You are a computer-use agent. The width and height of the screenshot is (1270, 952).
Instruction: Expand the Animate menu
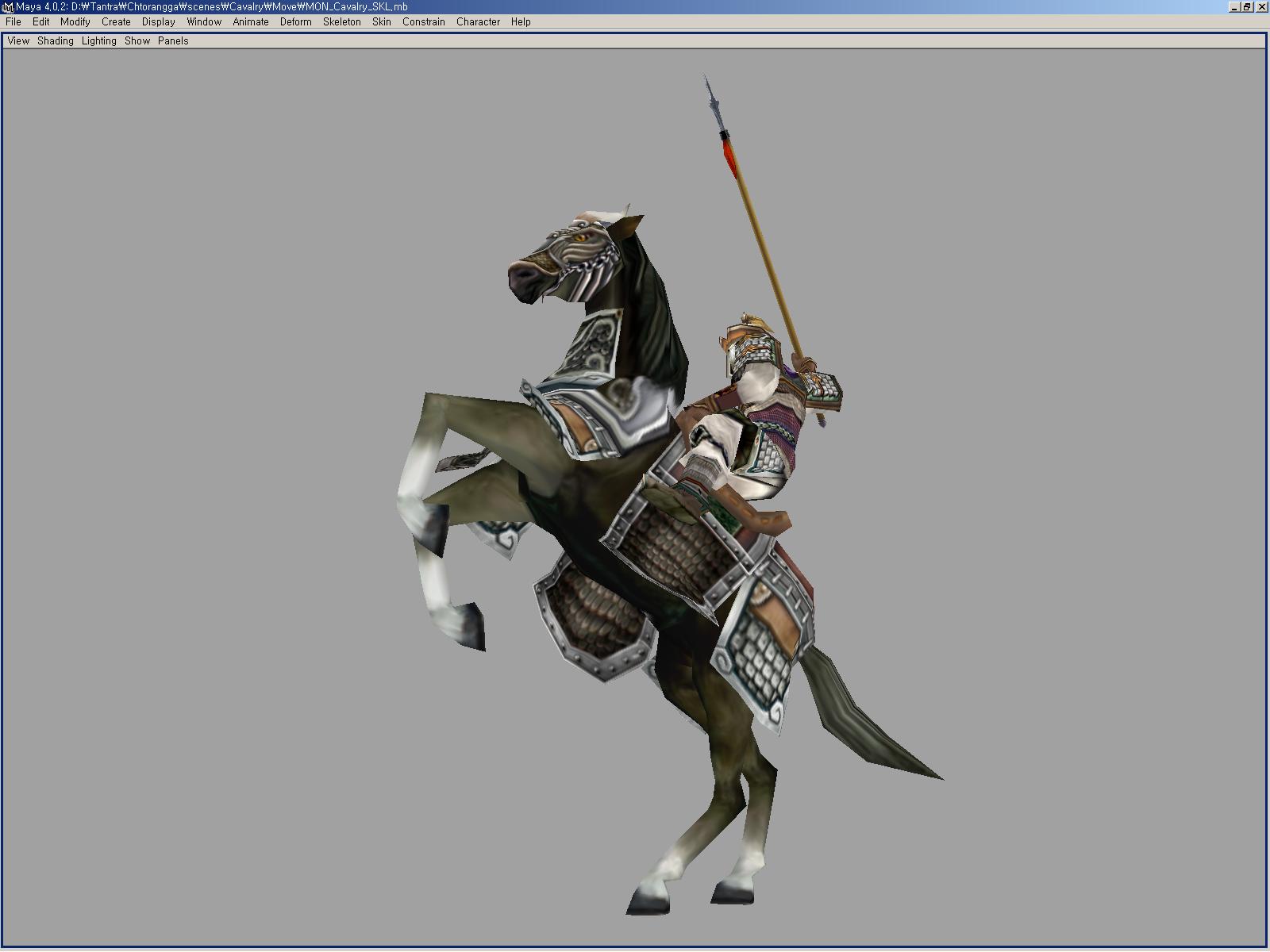click(x=251, y=22)
